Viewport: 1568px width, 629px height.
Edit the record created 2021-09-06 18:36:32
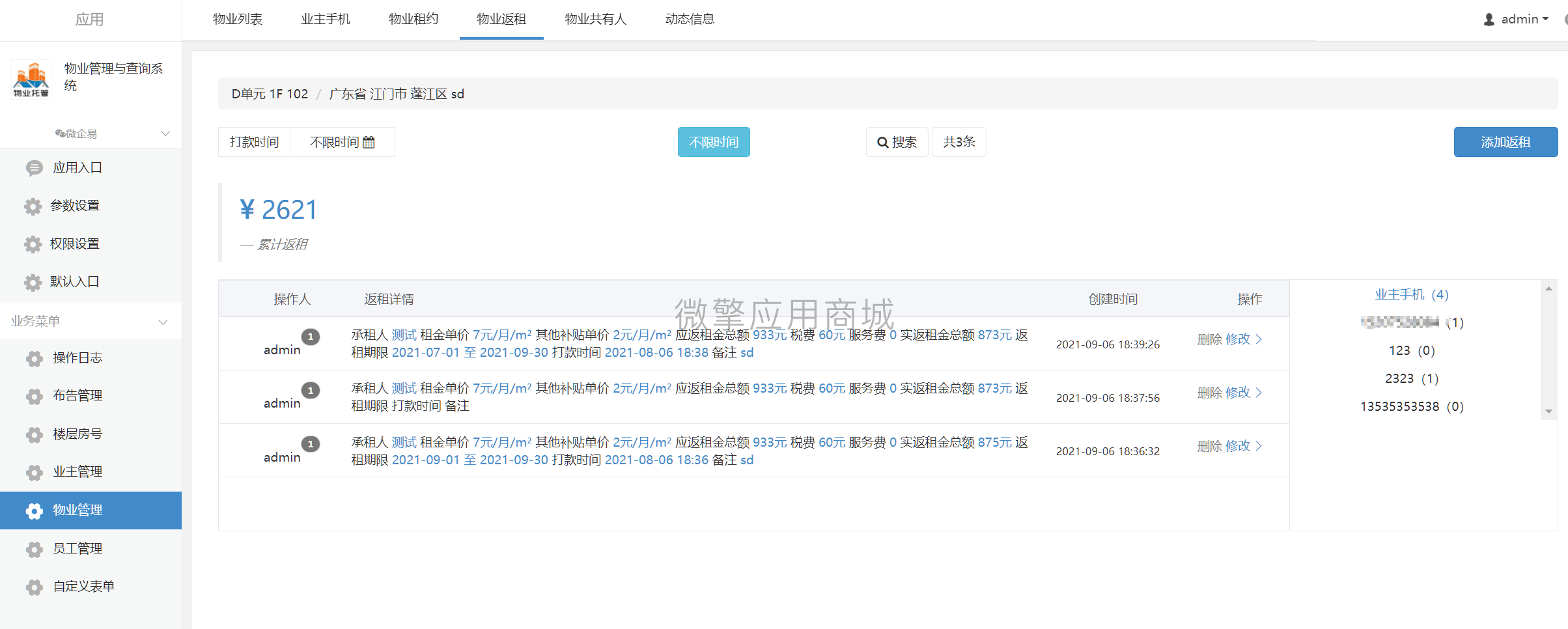coord(1238,445)
